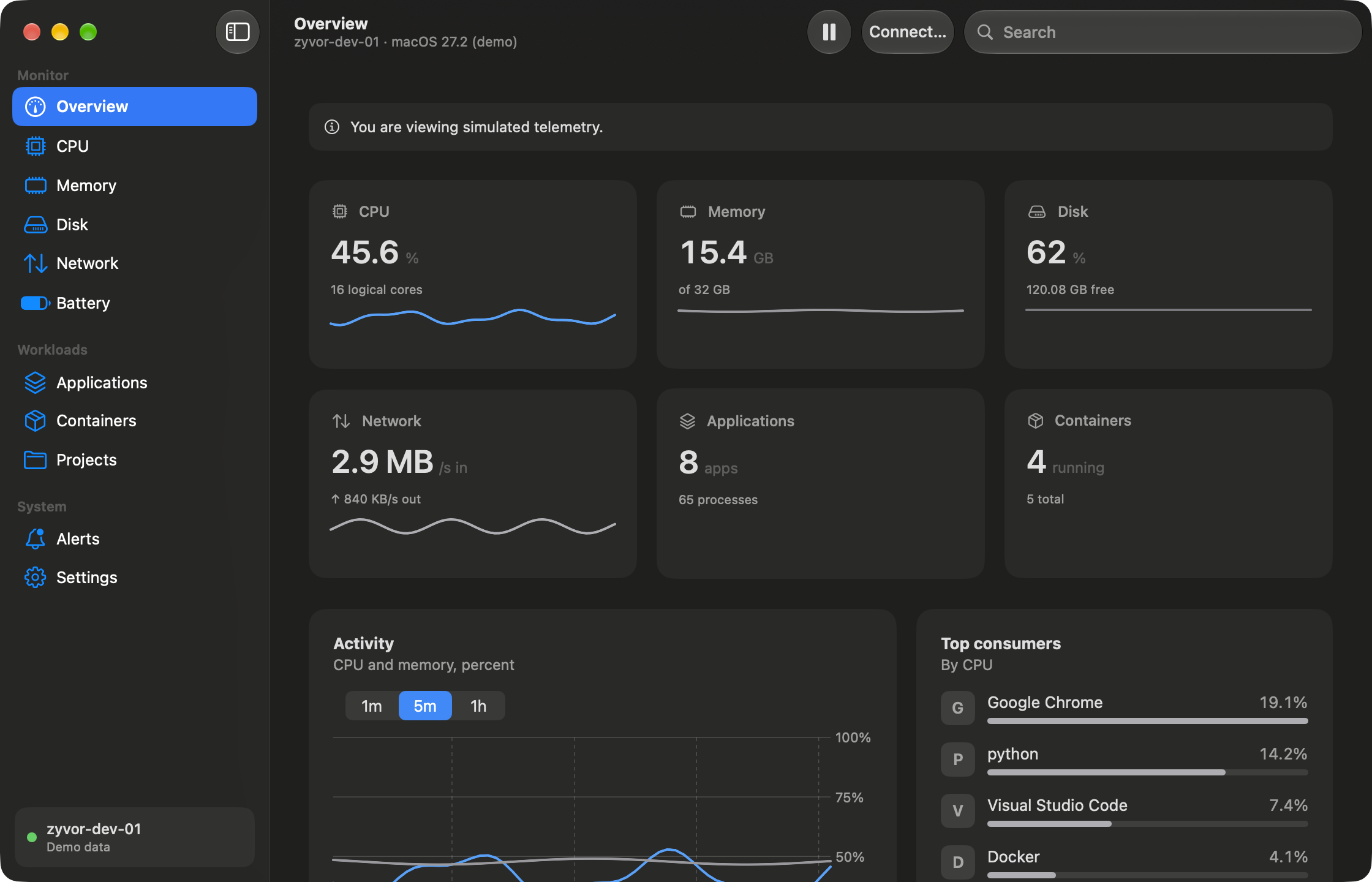Pause live telemetry updates
1372x882 pixels.
click(x=829, y=32)
